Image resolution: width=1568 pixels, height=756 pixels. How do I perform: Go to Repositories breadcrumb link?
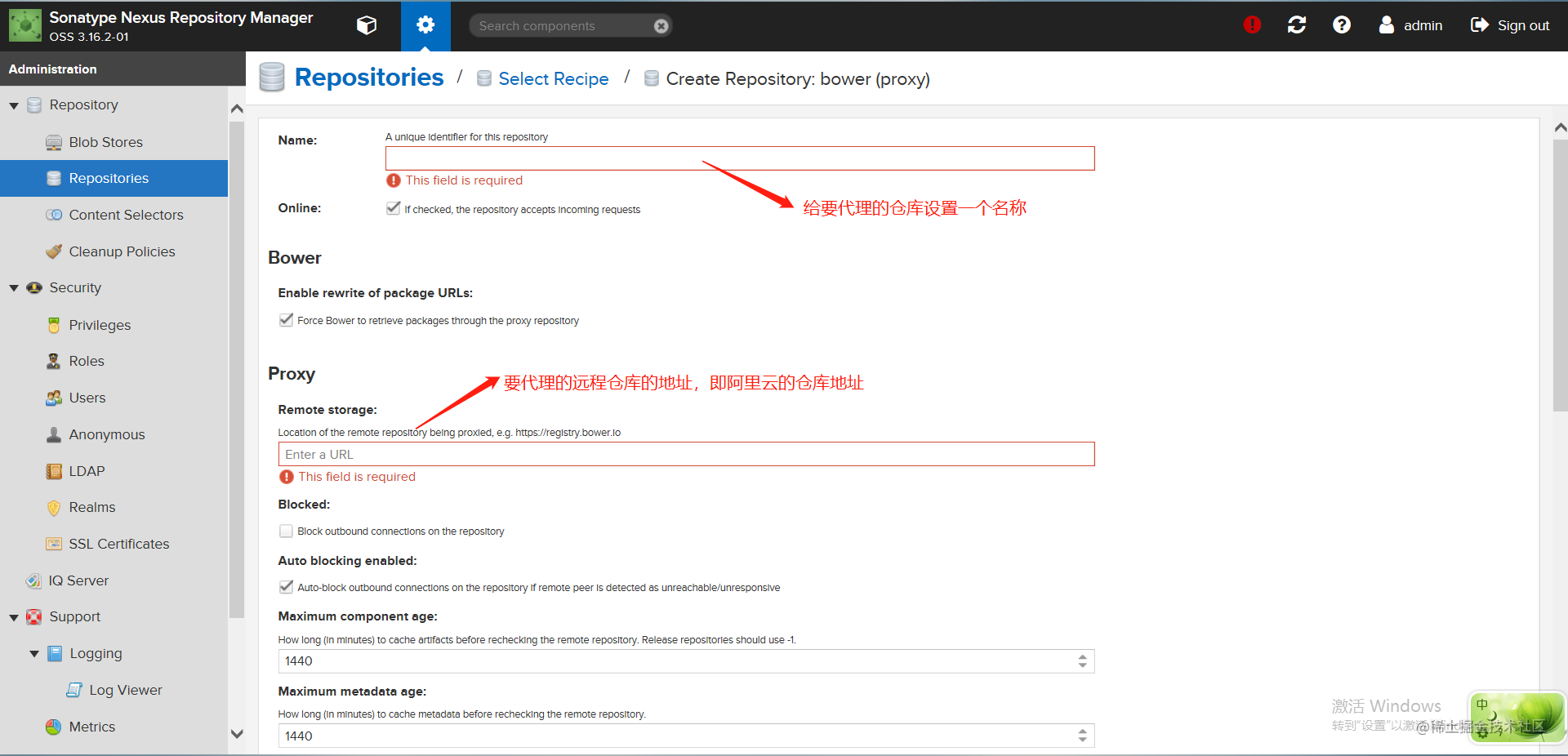point(369,78)
